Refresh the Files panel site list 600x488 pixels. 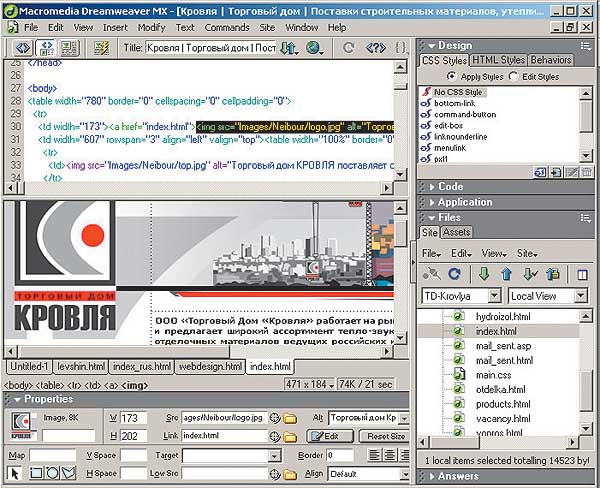(454, 274)
